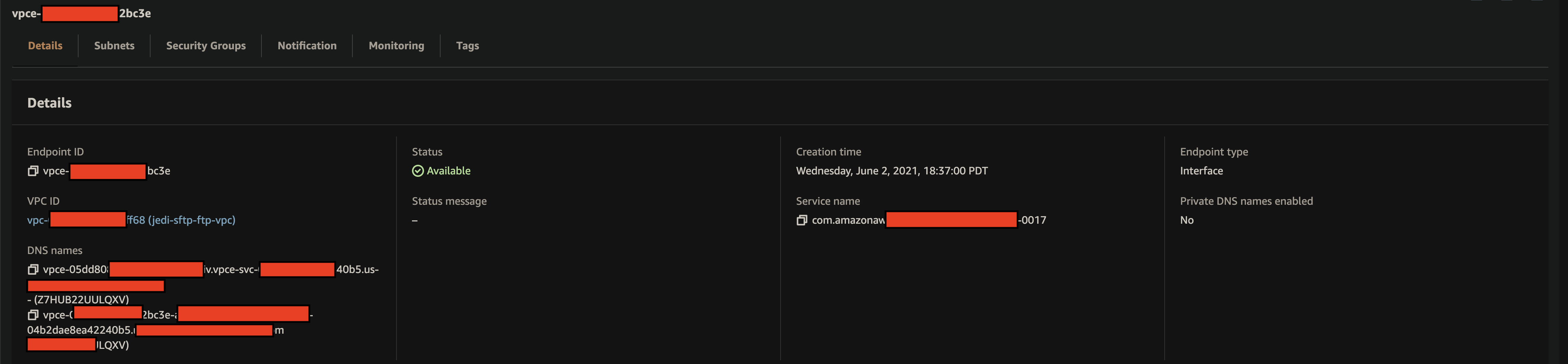Open the Security Groups tab
The image size is (1568, 364).
click(206, 45)
